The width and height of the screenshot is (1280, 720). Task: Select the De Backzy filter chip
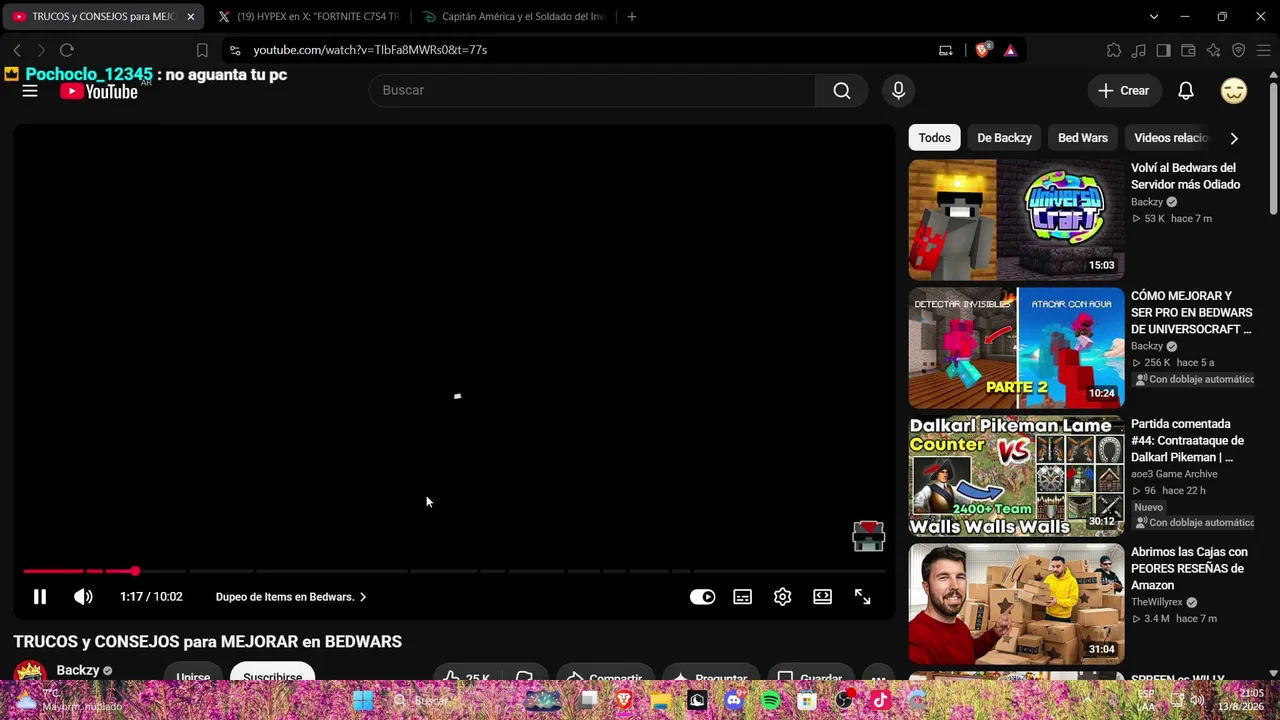[1004, 138]
